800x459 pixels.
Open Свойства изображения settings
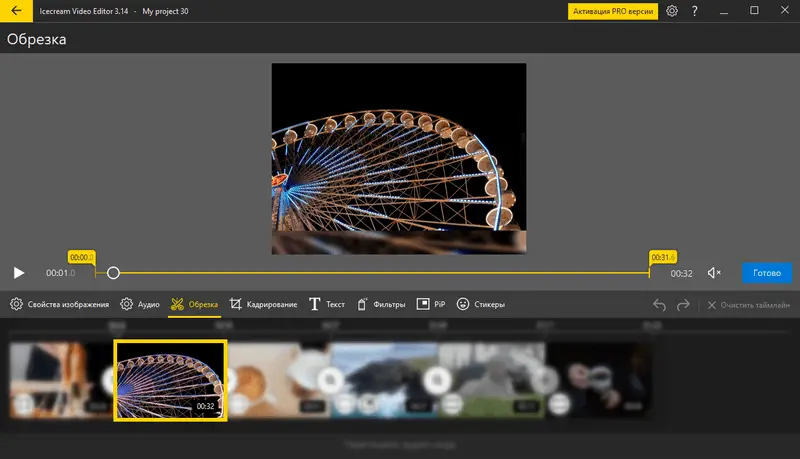pos(60,304)
